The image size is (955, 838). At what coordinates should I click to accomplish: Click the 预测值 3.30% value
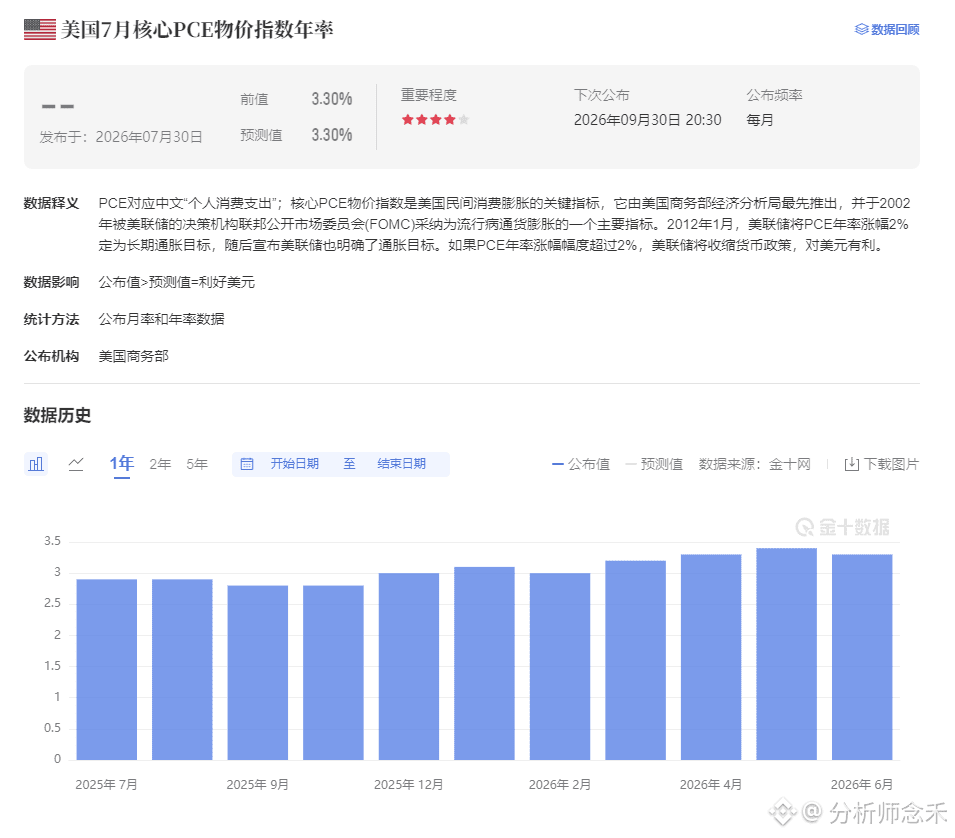tap(332, 135)
